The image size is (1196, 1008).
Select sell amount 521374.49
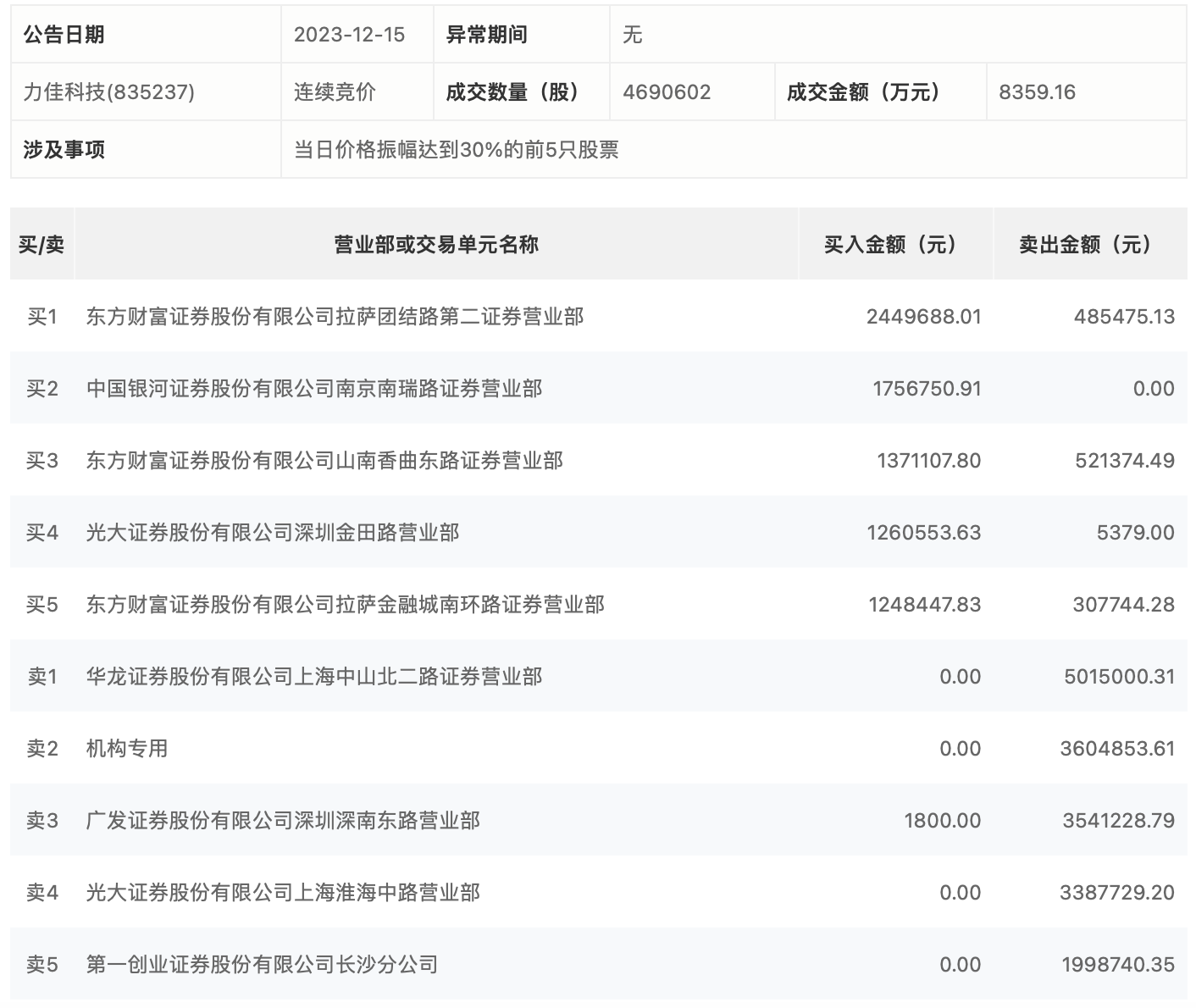click(1125, 461)
